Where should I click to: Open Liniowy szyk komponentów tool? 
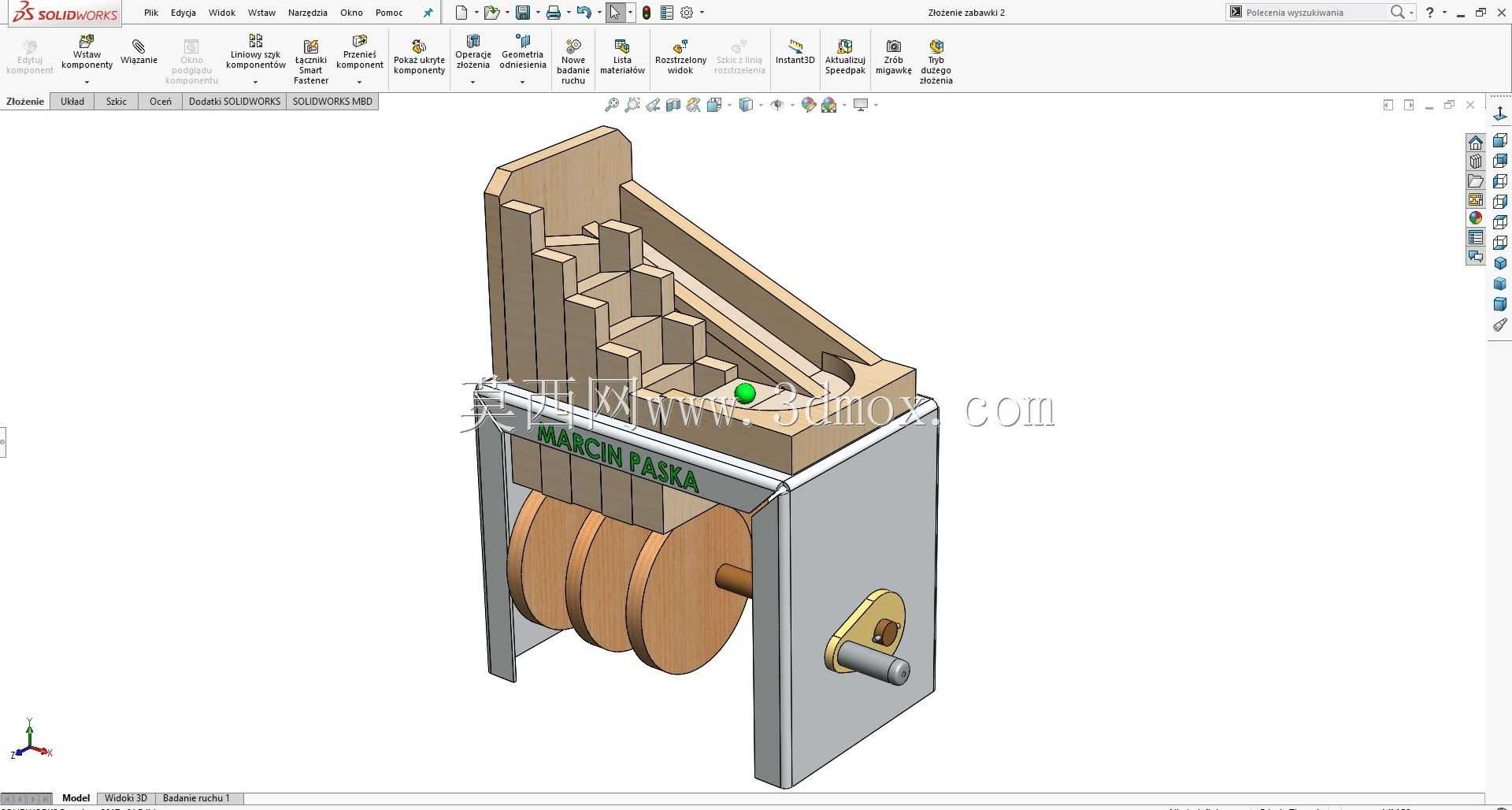pyautogui.click(x=255, y=52)
